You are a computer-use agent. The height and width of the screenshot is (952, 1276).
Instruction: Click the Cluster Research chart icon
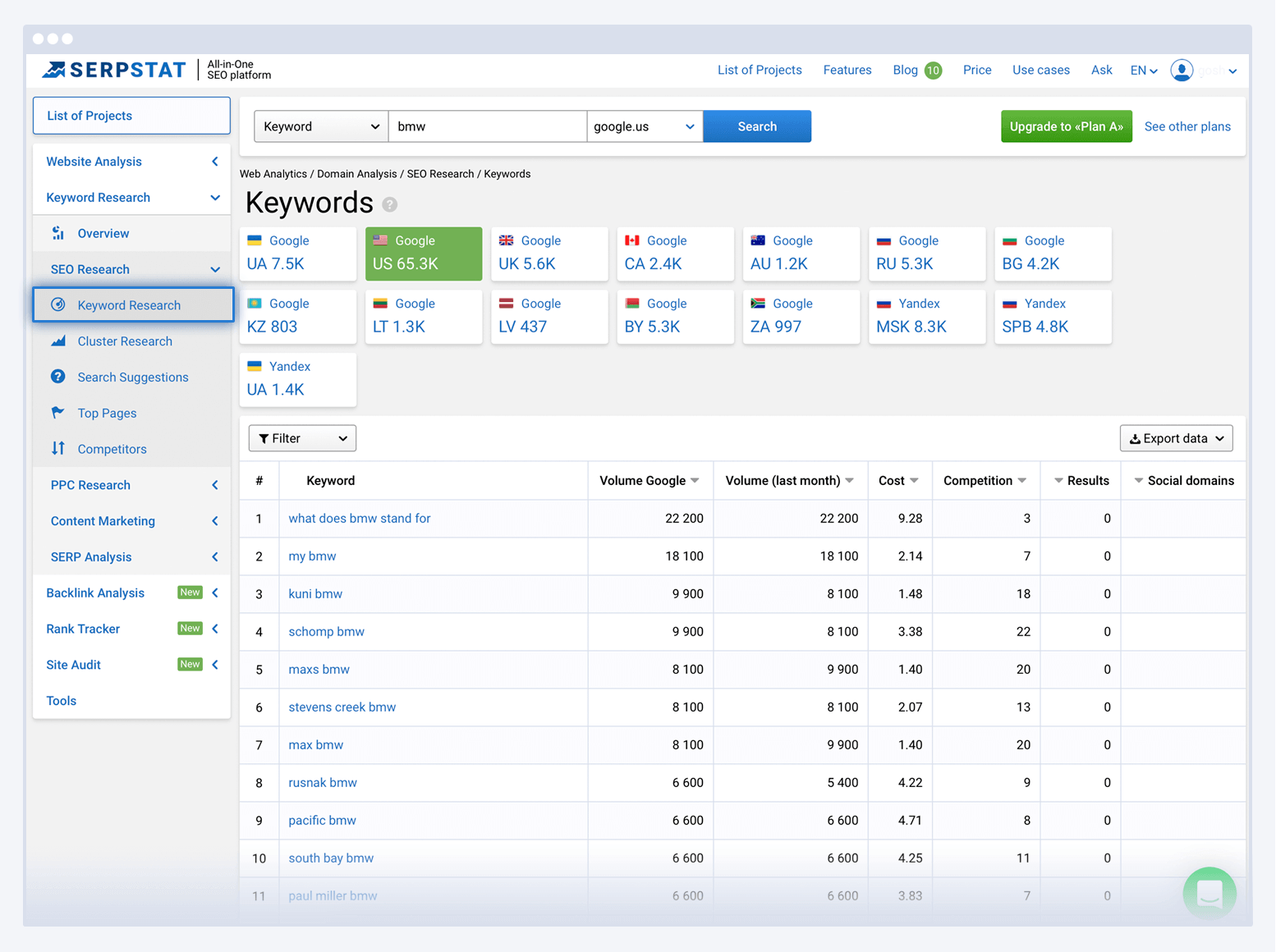click(58, 341)
